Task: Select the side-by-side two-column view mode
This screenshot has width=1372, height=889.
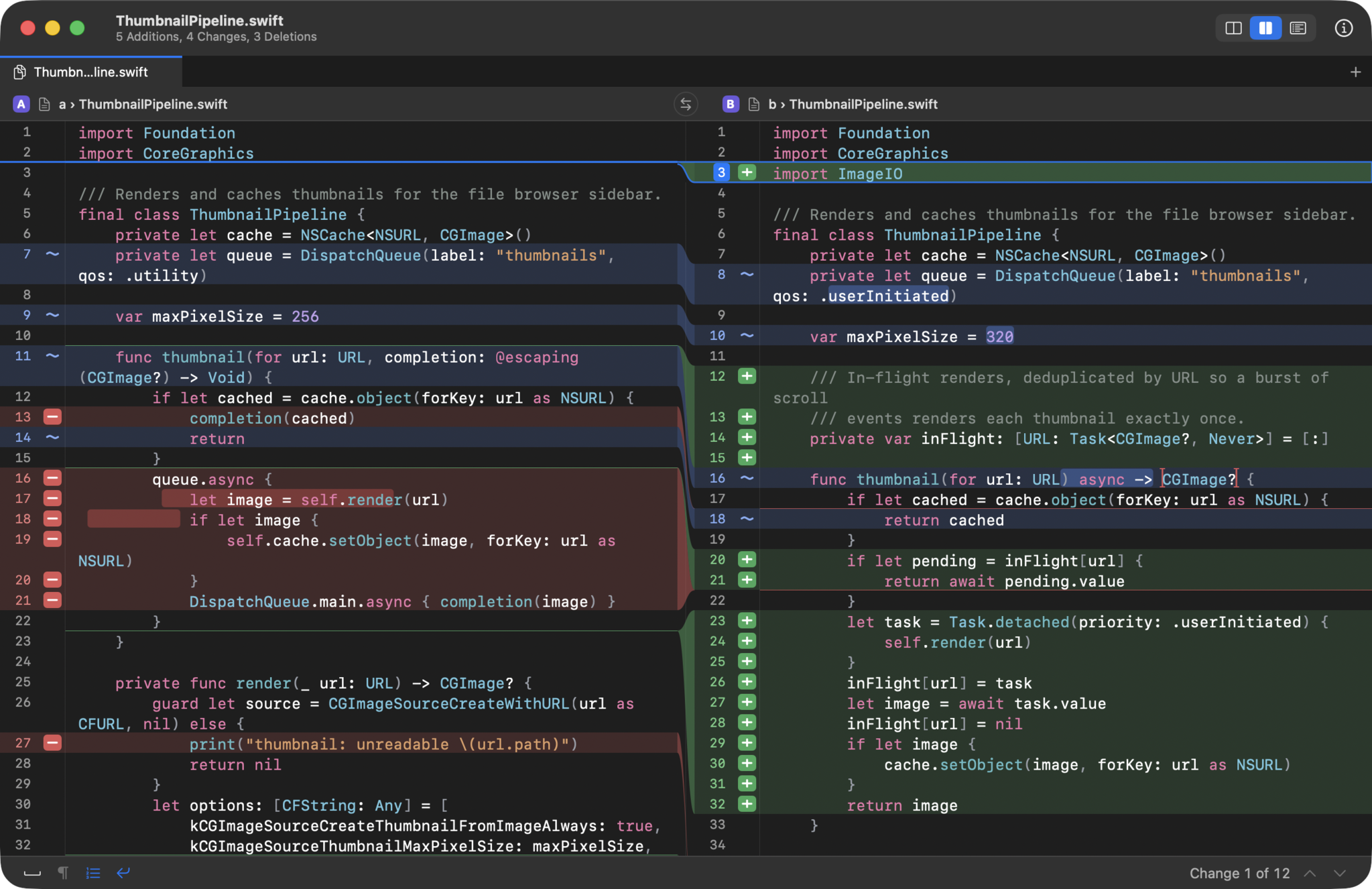Action: (x=1265, y=28)
